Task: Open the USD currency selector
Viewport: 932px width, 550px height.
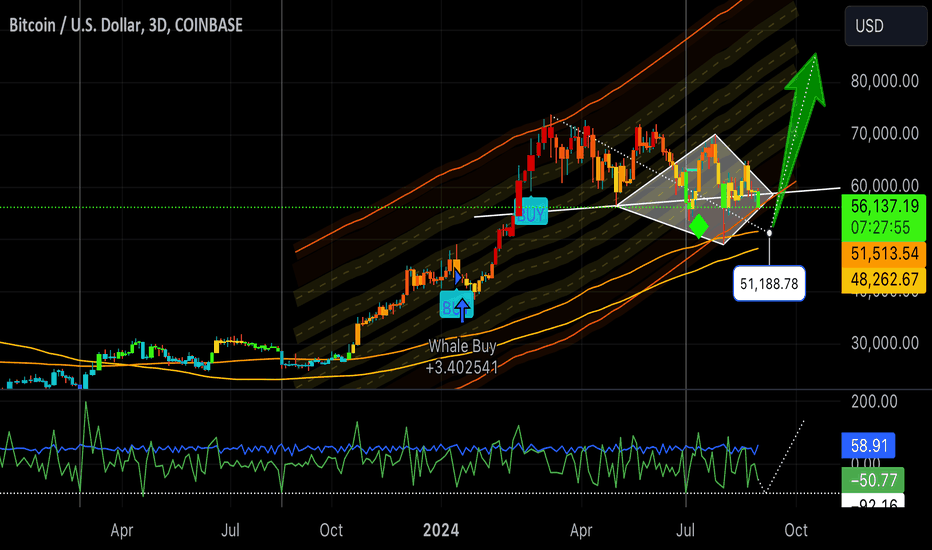Action: point(885,26)
